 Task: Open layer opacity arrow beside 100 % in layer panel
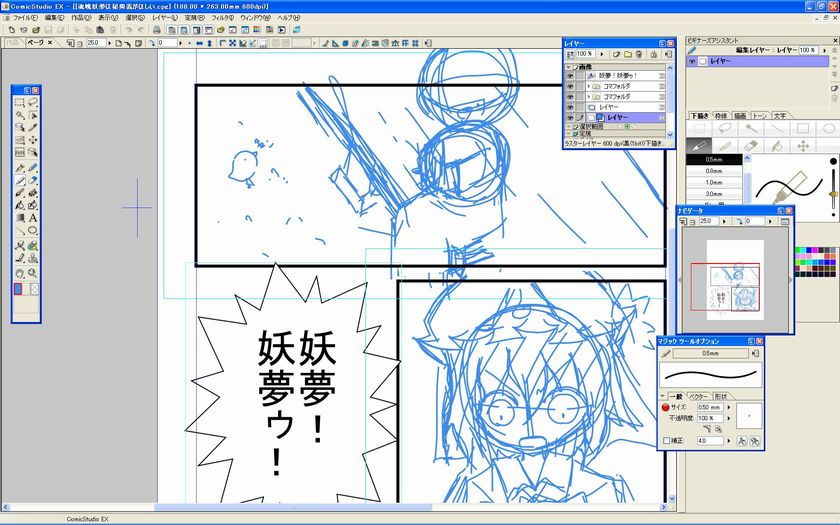click(601, 54)
